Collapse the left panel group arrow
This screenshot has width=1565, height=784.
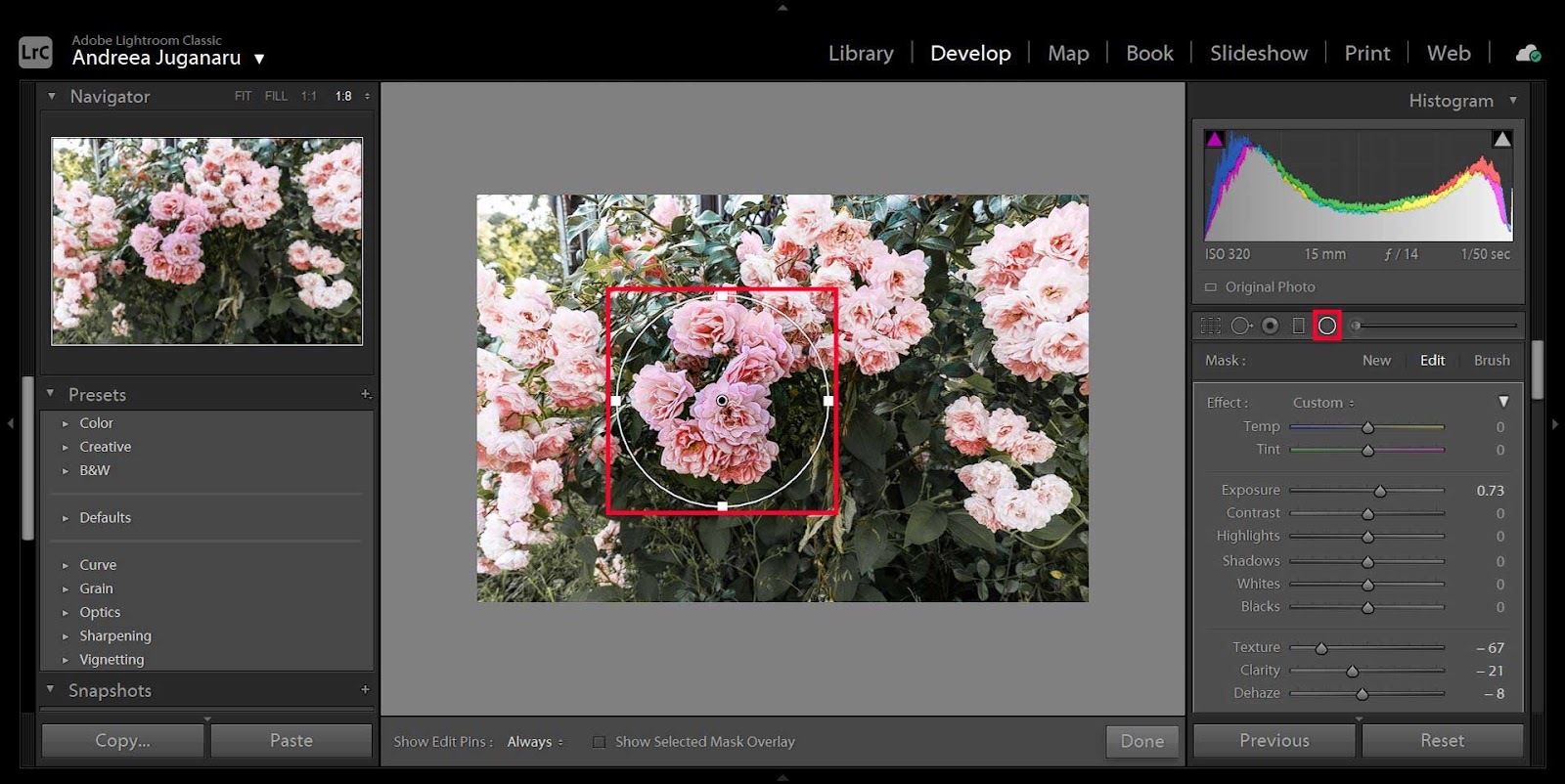point(11,423)
